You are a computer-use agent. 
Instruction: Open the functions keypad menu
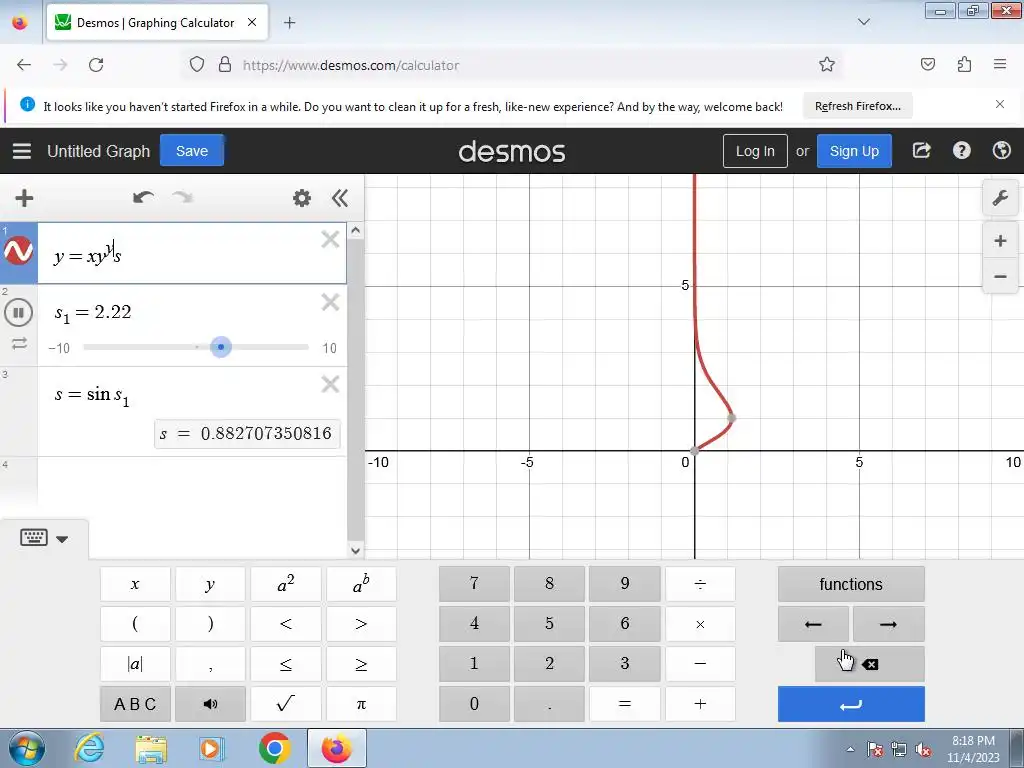click(851, 584)
